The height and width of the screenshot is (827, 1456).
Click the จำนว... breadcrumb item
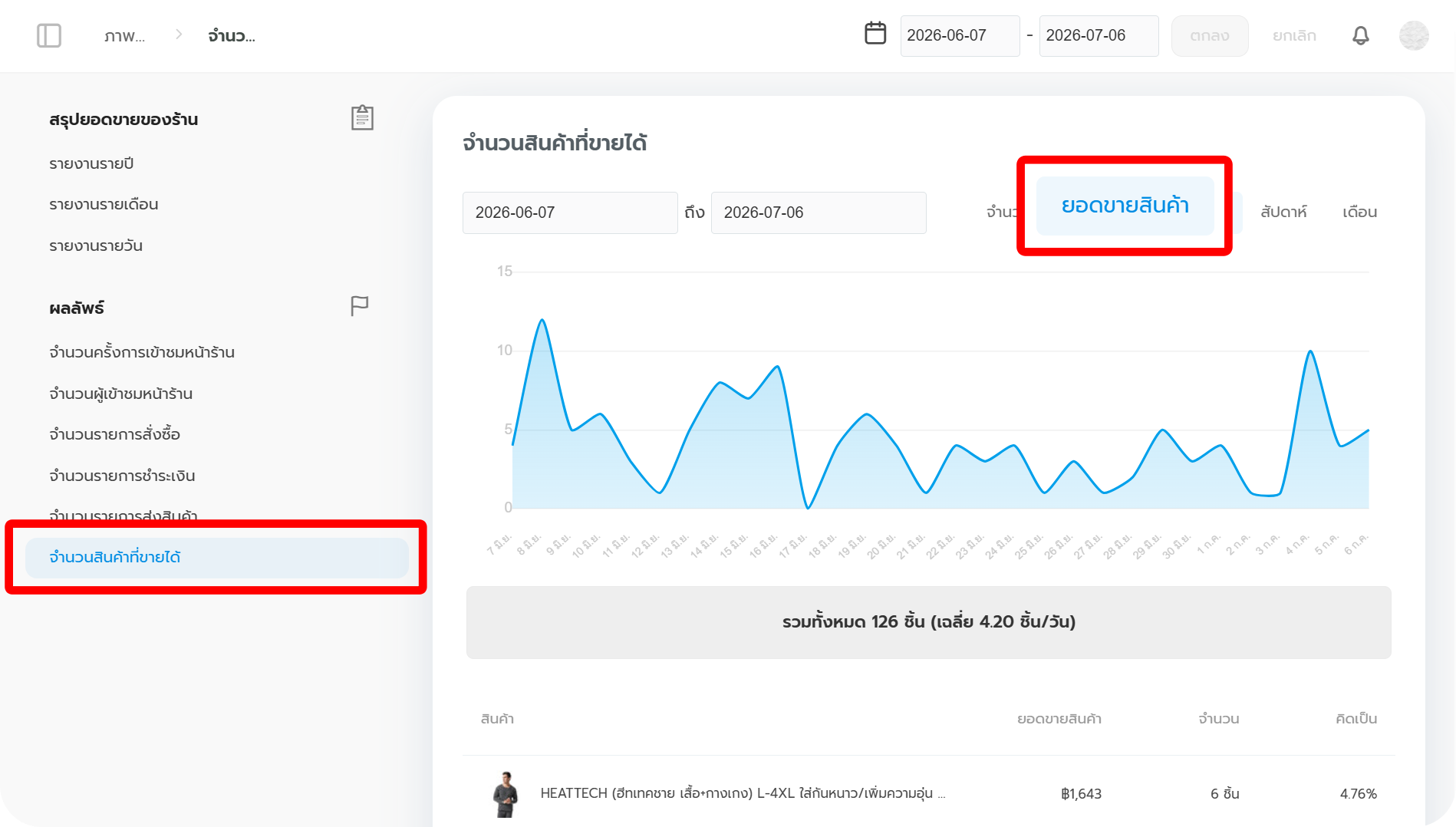point(232,36)
